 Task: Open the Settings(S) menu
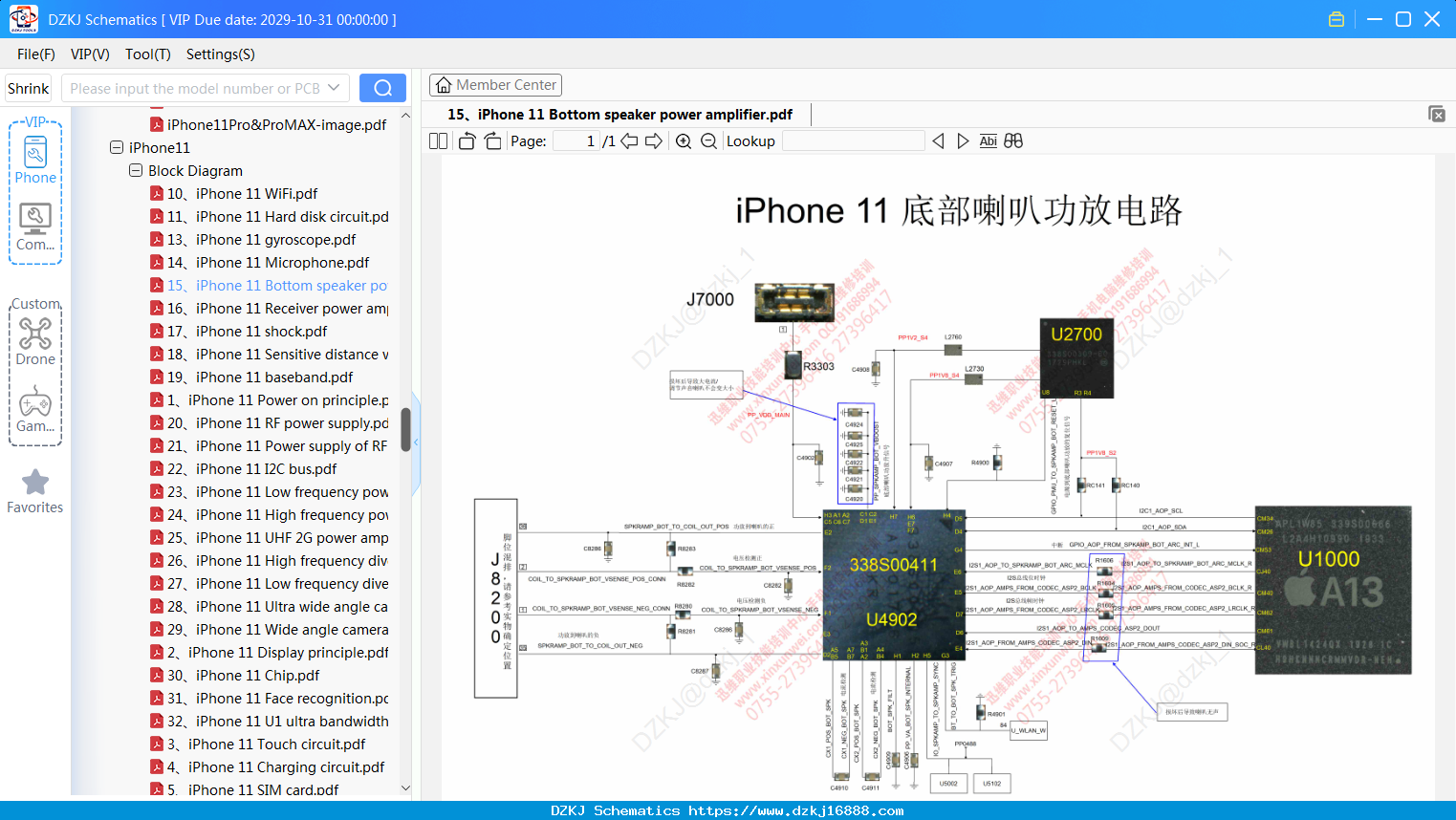click(x=221, y=54)
